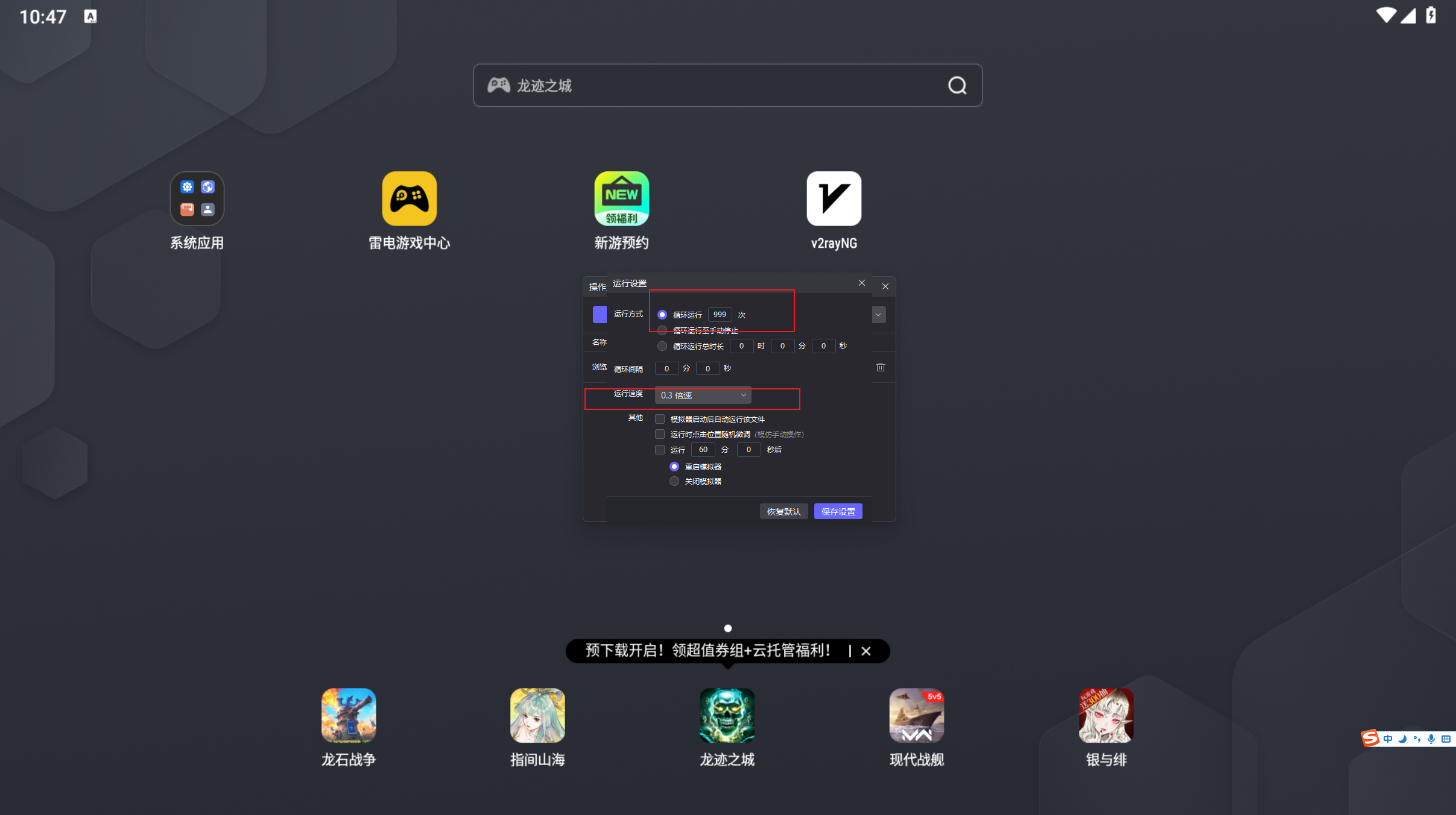Screen dimensions: 1456x815
Task: Click the 预下载开启 promotion banner text
Action: click(x=709, y=650)
